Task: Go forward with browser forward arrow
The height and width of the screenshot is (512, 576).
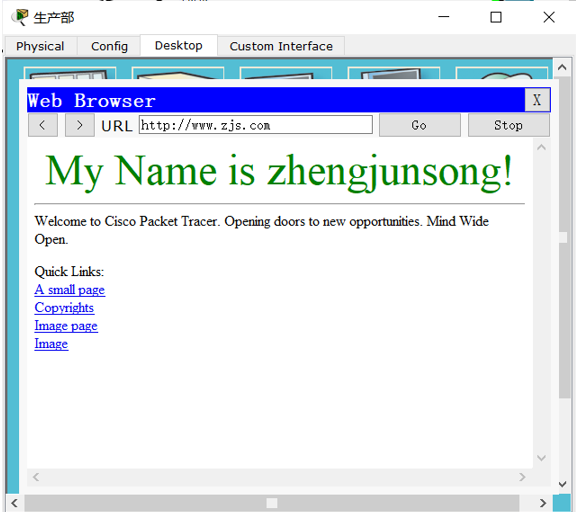Action: [x=80, y=126]
